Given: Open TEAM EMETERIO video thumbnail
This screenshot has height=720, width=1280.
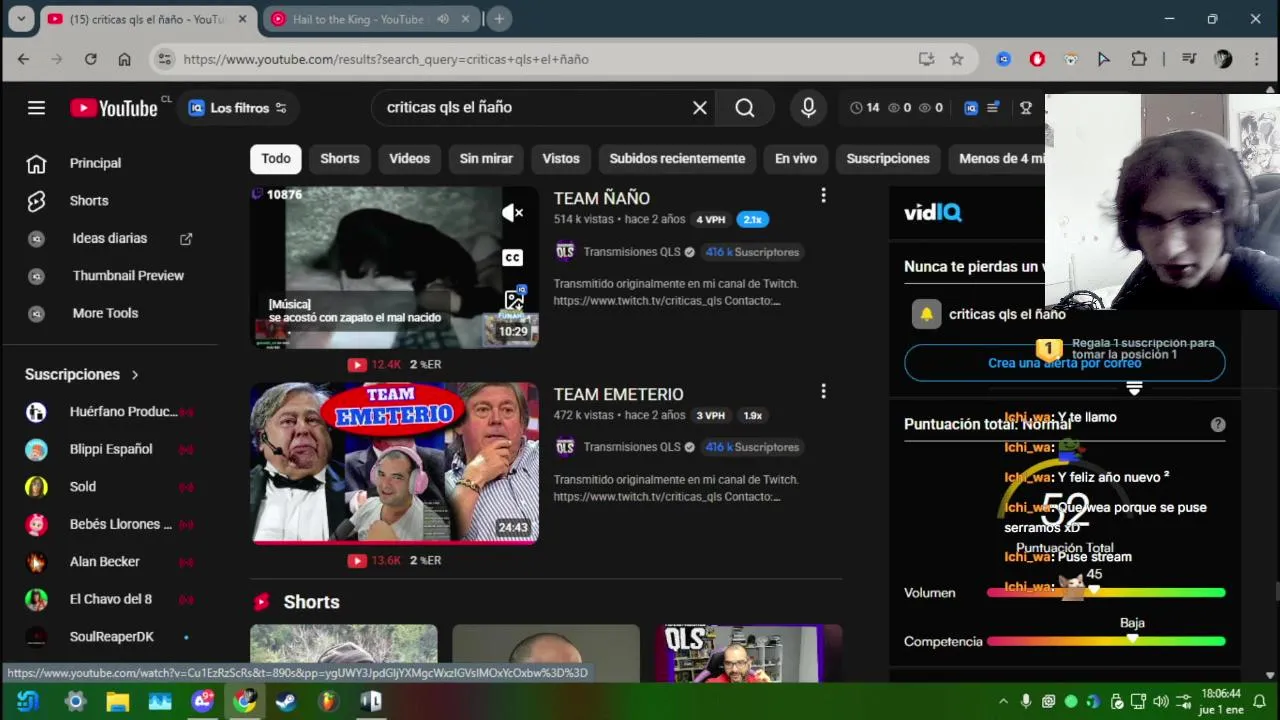Looking at the screenshot, I should [394, 463].
